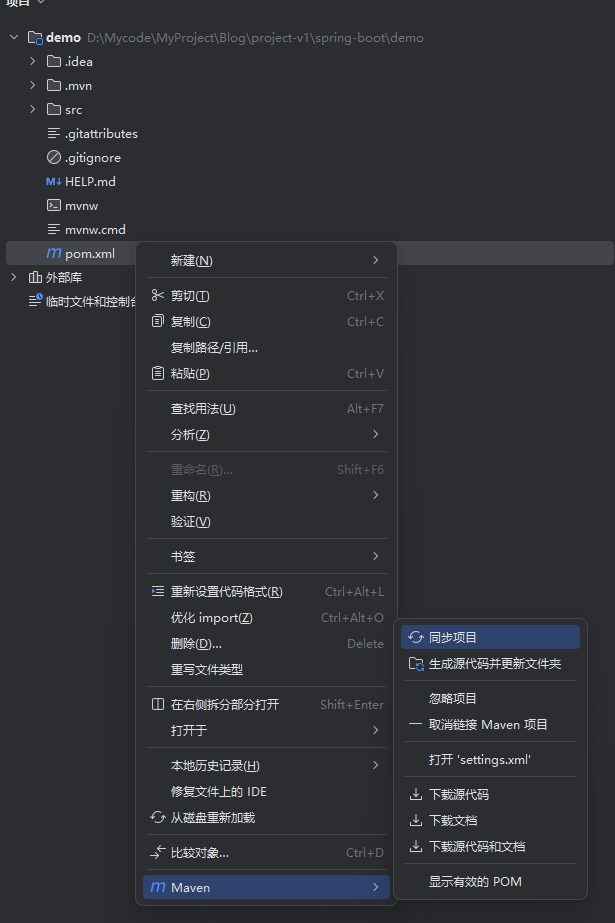Expand the src folder node
The height and width of the screenshot is (923, 615).
pos(33,110)
